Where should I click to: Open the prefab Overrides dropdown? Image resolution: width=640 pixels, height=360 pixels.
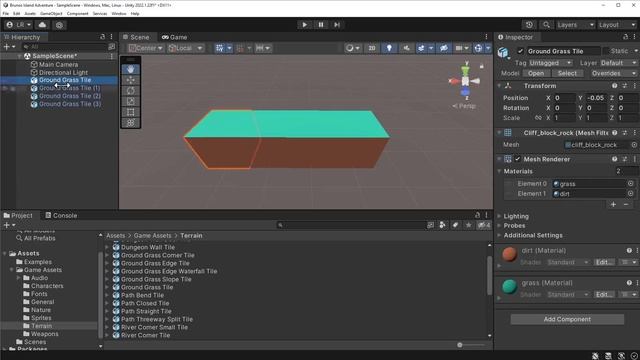[x=613, y=73]
